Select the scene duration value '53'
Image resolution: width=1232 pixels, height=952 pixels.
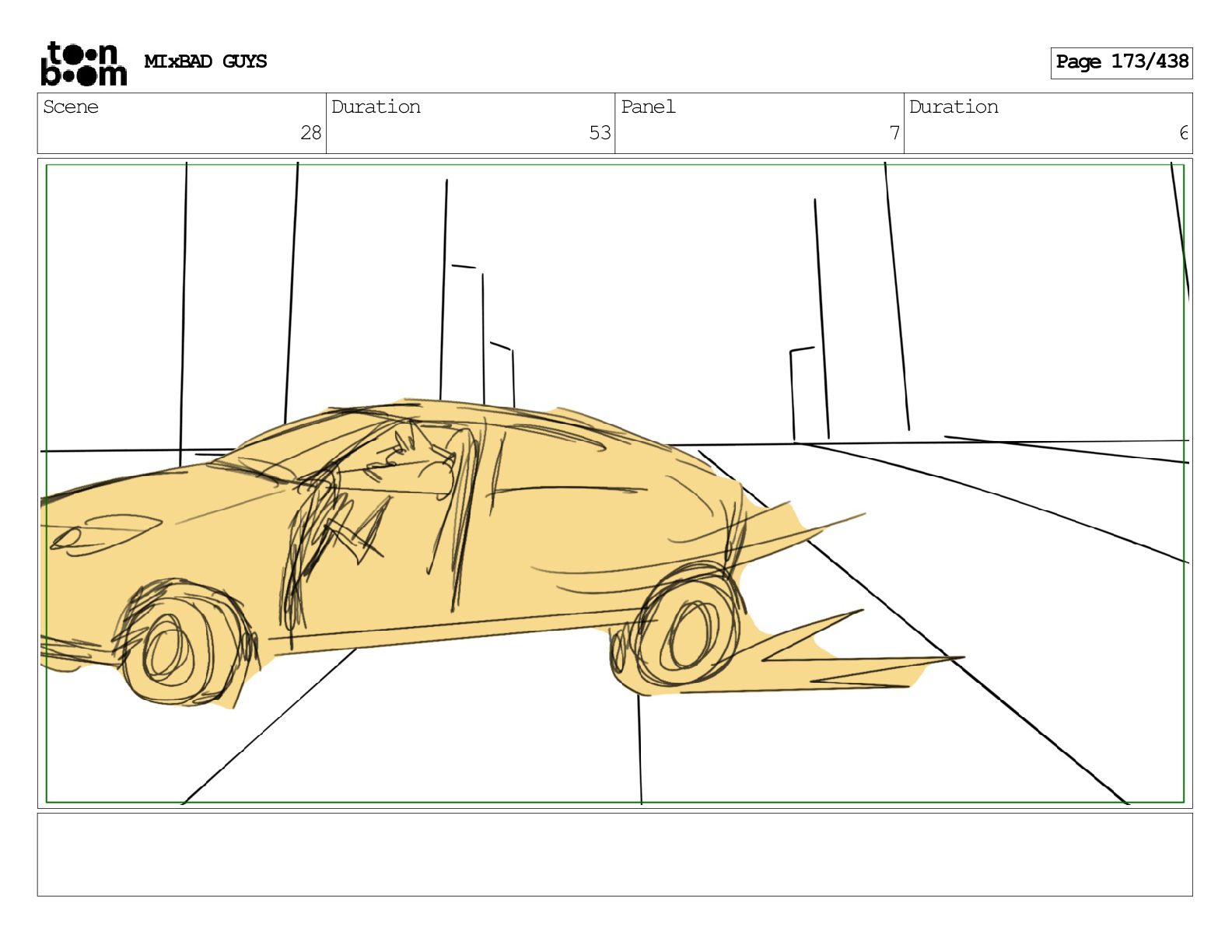[600, 133]
